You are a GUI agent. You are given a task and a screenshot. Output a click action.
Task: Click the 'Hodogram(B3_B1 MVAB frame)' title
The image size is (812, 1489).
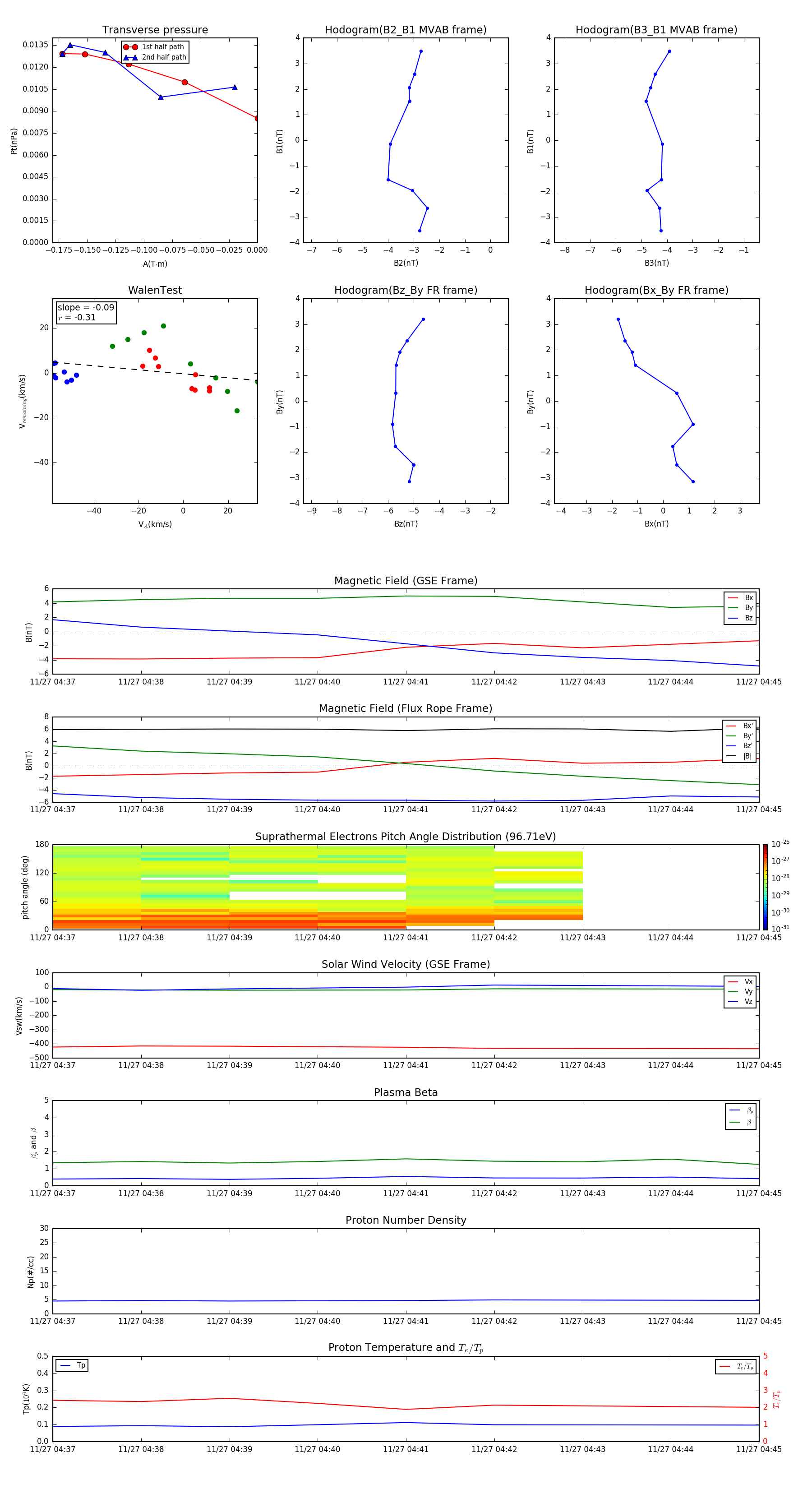pos(656,30)
